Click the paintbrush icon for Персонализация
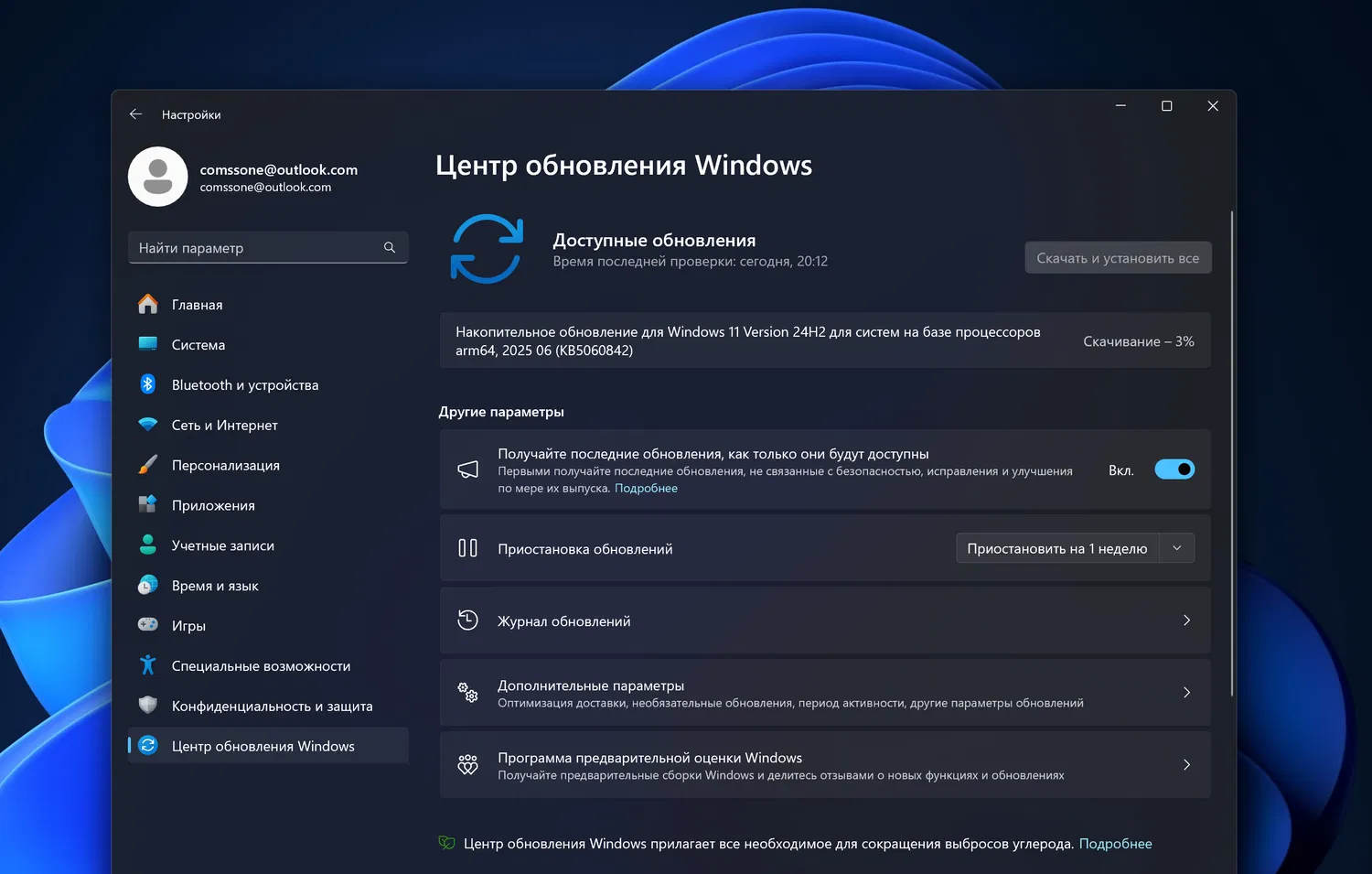Viewport: 1372px width, 874px height. coord(148,465)
